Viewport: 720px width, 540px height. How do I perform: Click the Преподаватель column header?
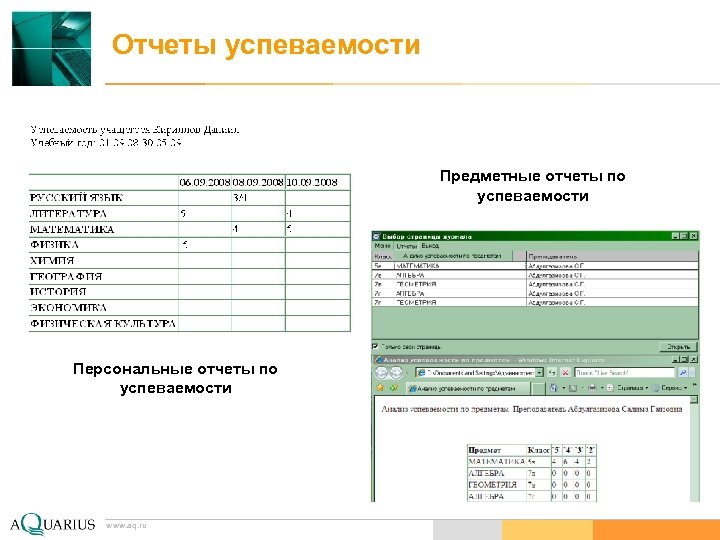pyautogui.click(x=612, y=256)
